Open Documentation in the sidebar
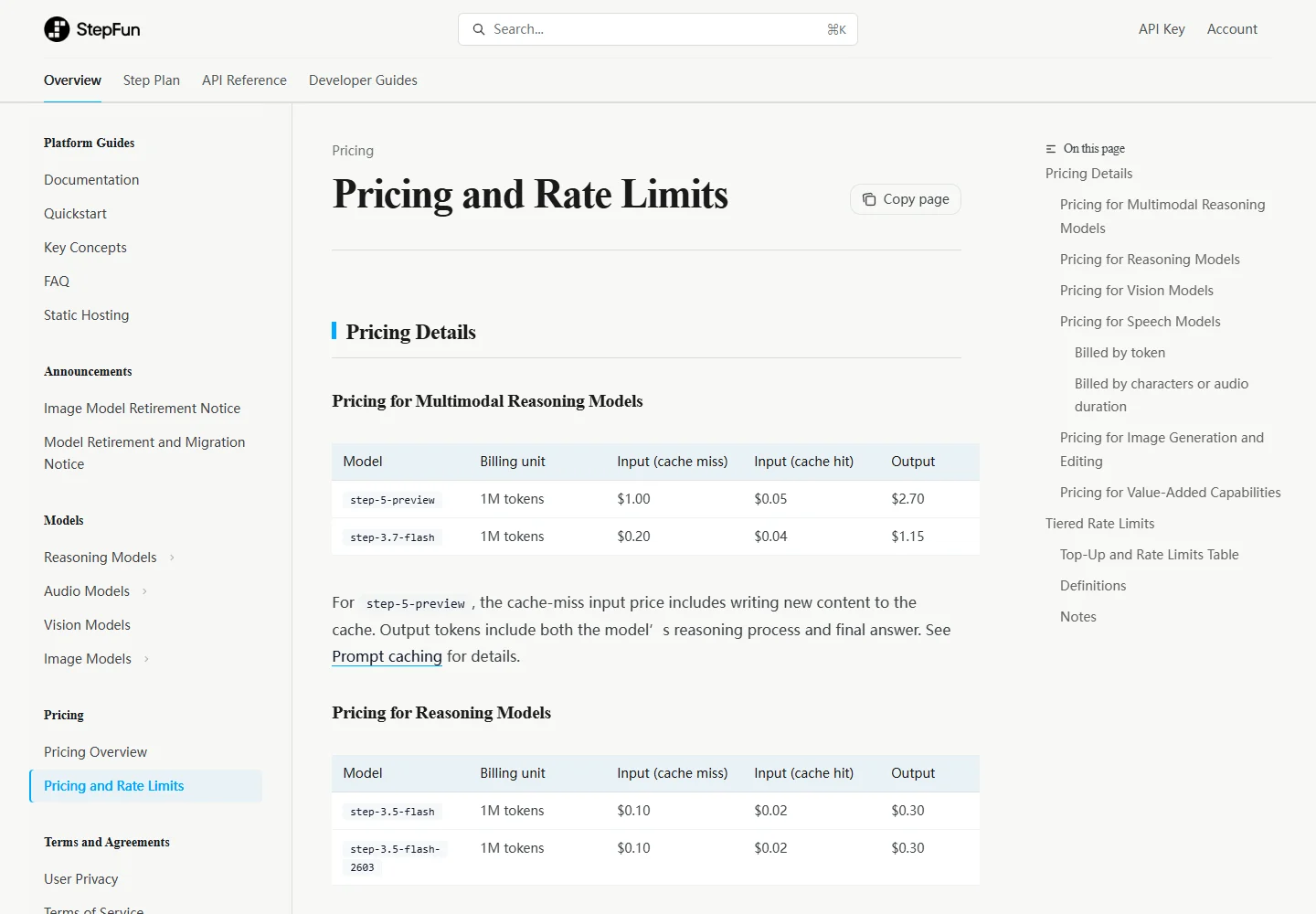This screenshot has width=1316, height=914. click(91, 180)
